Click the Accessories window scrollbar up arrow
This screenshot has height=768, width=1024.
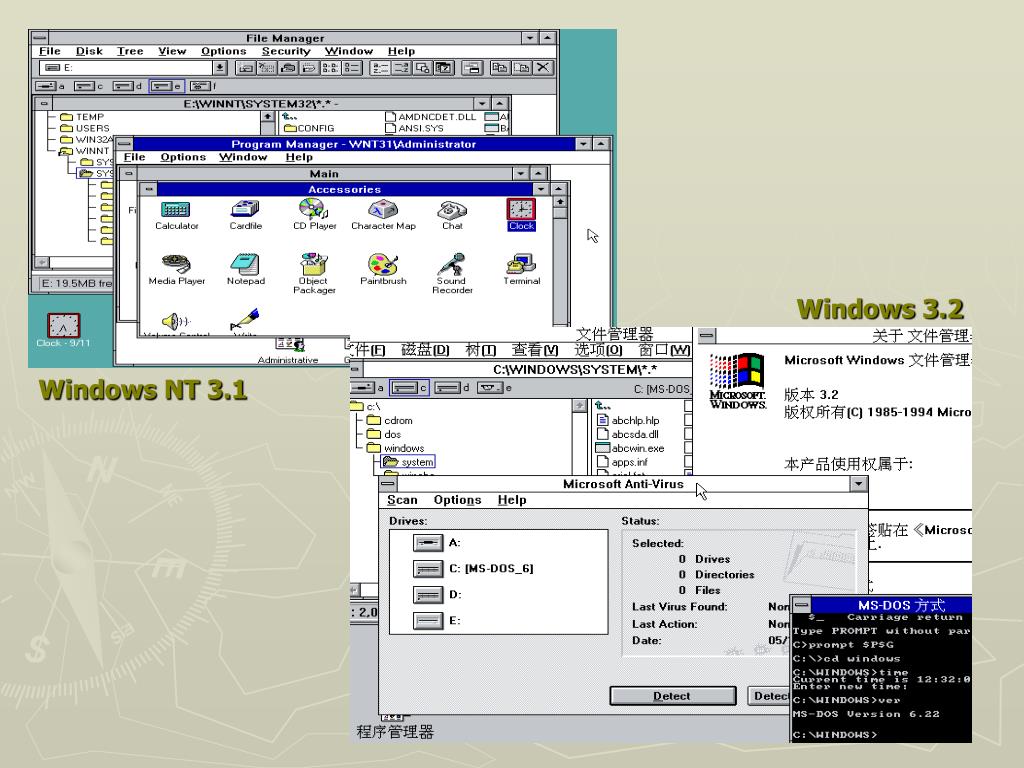(x=560, y=202)
